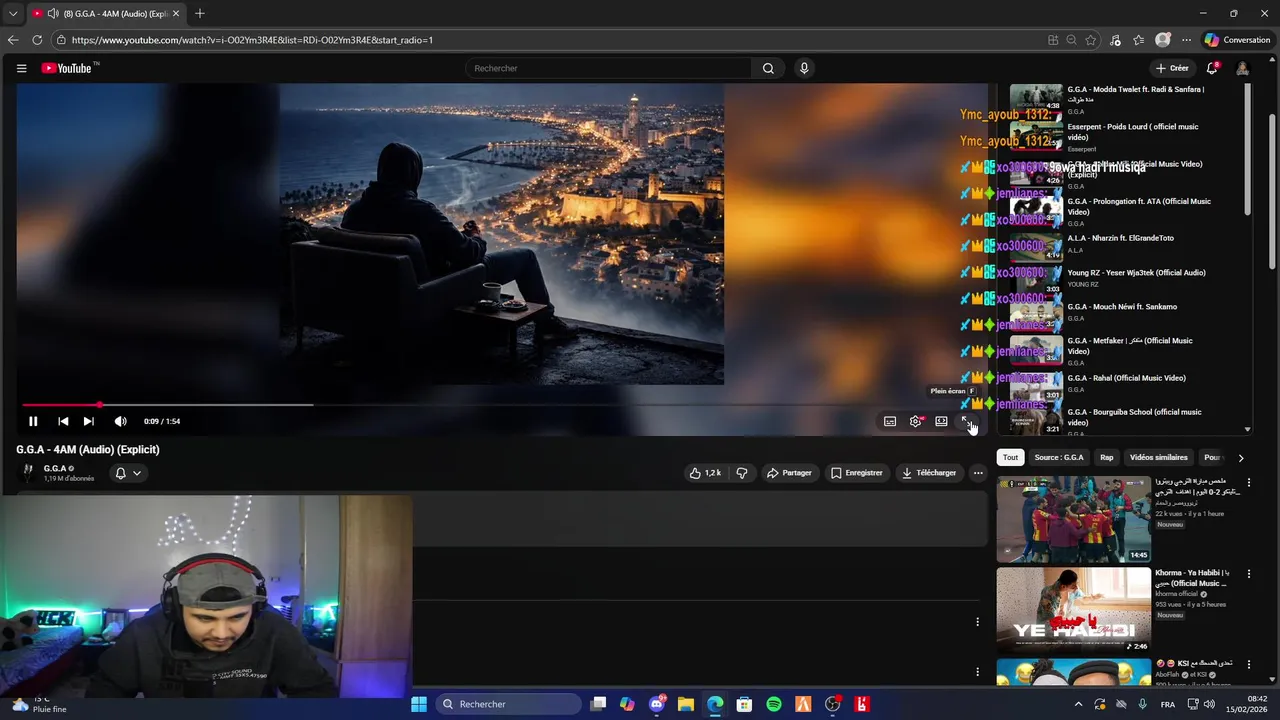Click the browser address bar URL
Viewport: 1280px width, 720px height.
[252, 40]
